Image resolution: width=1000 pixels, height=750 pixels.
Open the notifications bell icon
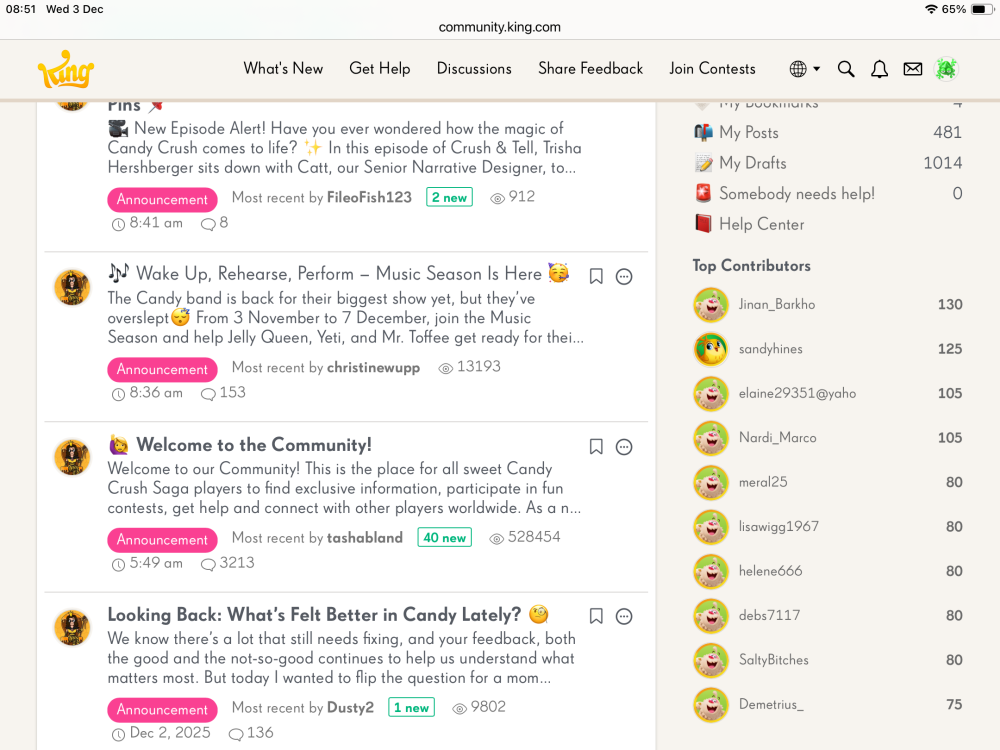coord(879,69)
